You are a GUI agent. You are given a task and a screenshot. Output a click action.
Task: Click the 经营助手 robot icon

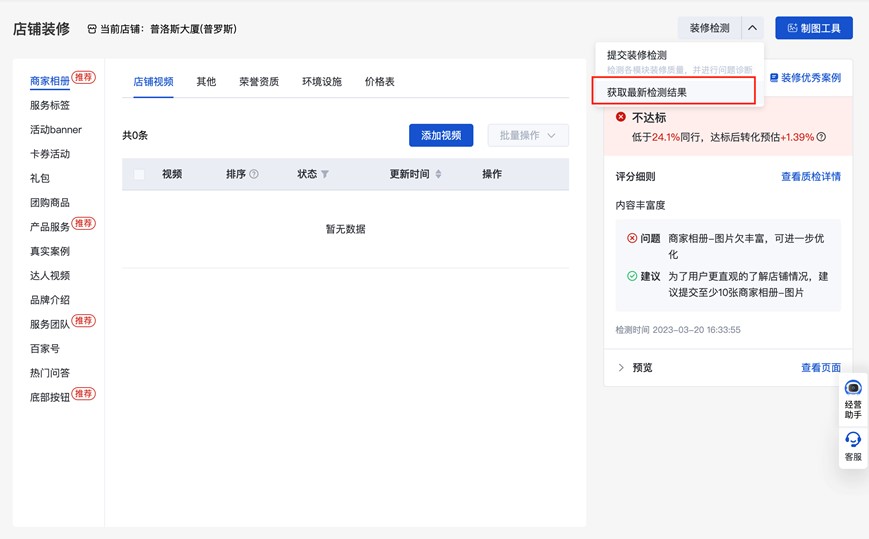(x=853, y=388)
